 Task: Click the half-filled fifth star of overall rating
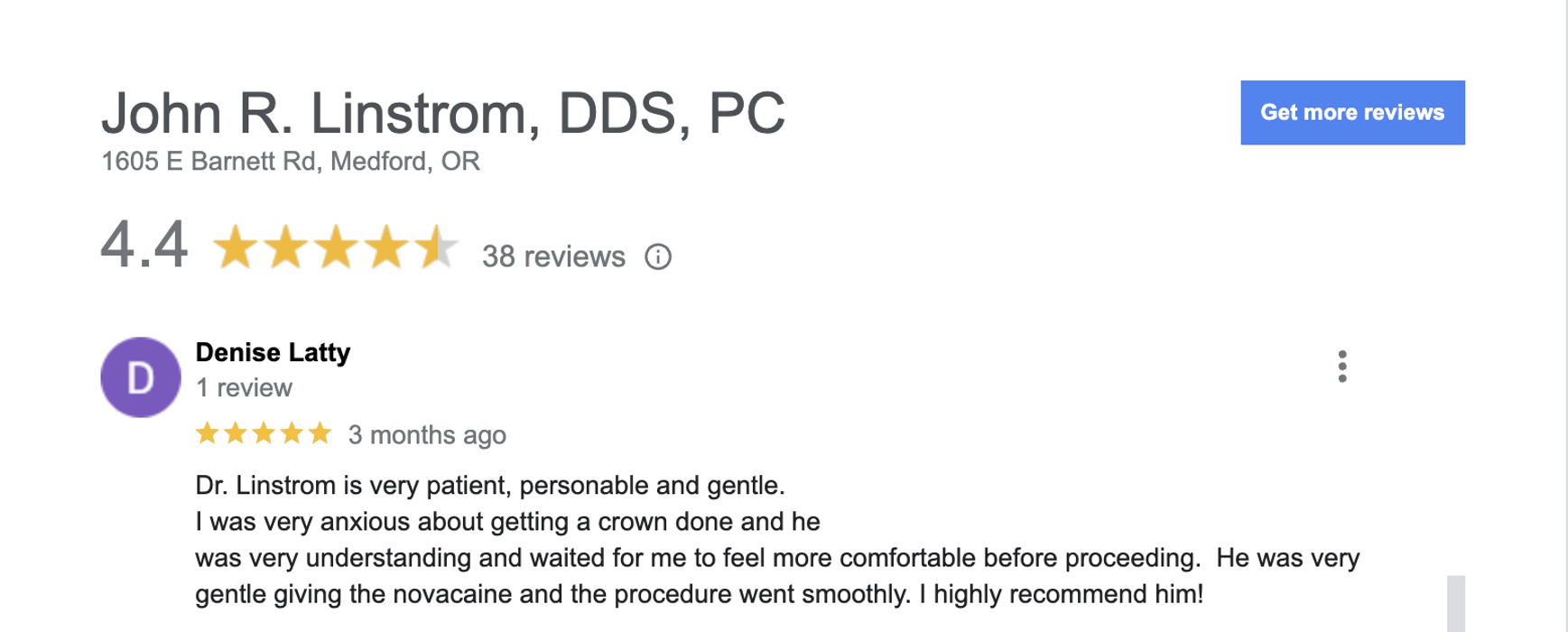pos(437,247)
